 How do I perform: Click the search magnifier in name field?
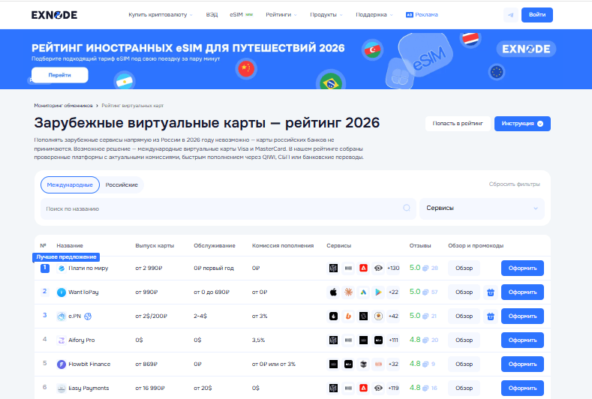407,208
